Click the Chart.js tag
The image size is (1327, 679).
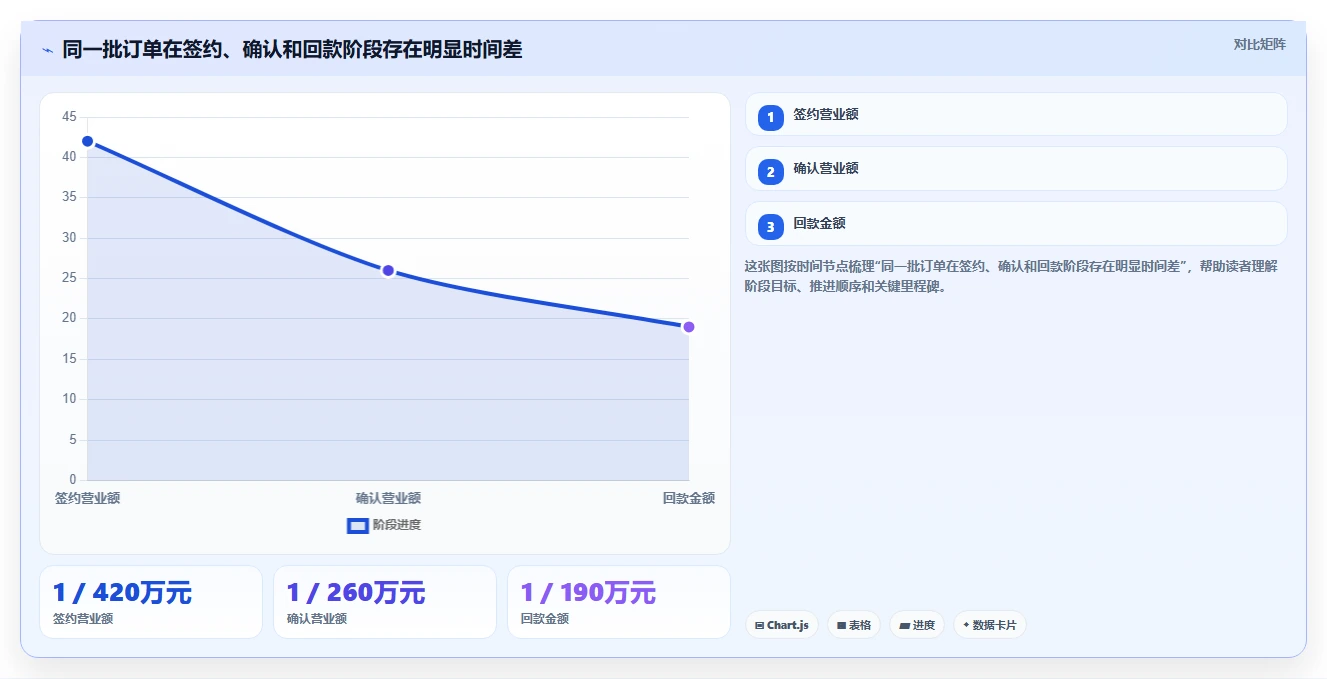(782, 625)
